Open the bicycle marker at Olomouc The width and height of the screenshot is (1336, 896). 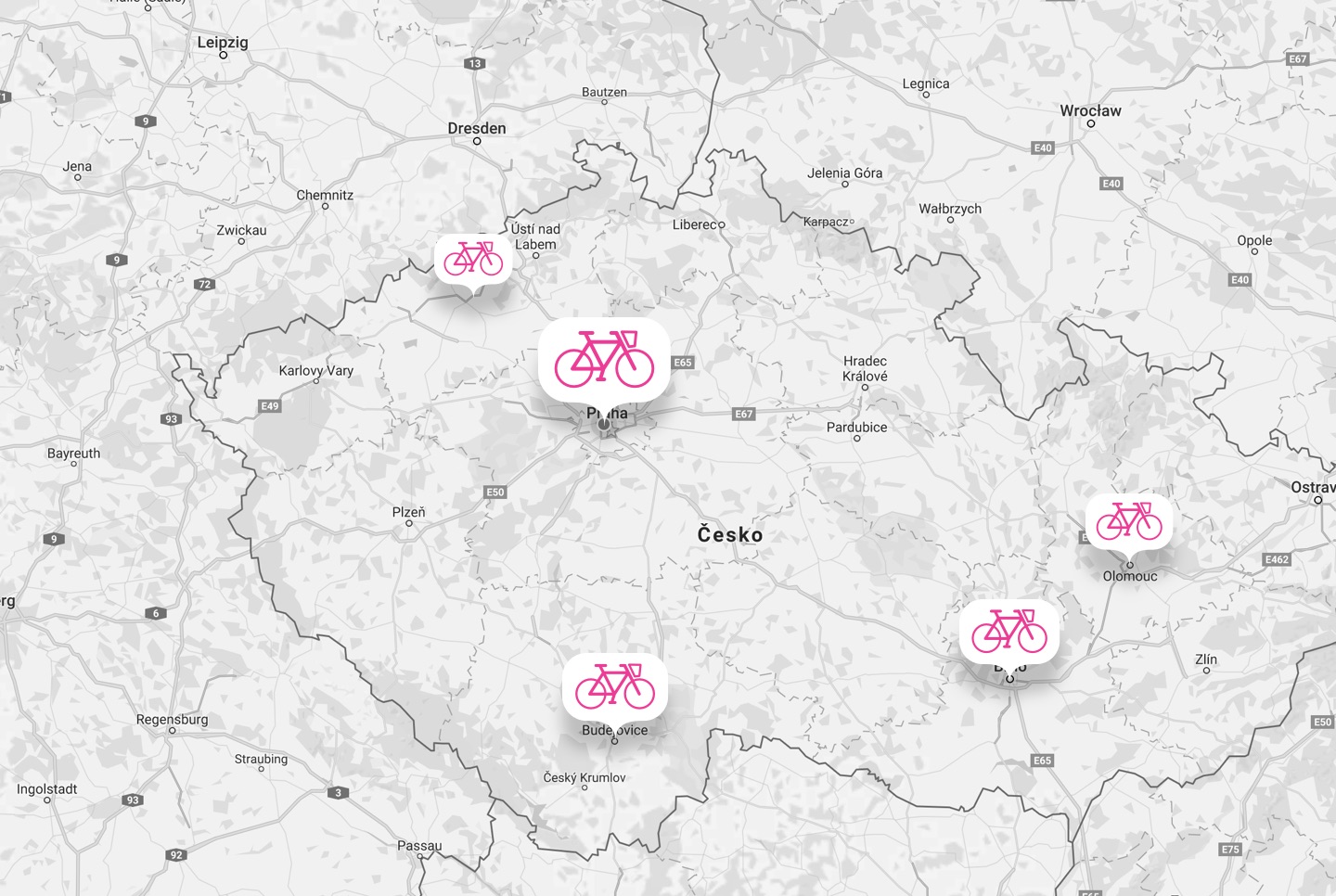coord(1129,521)
